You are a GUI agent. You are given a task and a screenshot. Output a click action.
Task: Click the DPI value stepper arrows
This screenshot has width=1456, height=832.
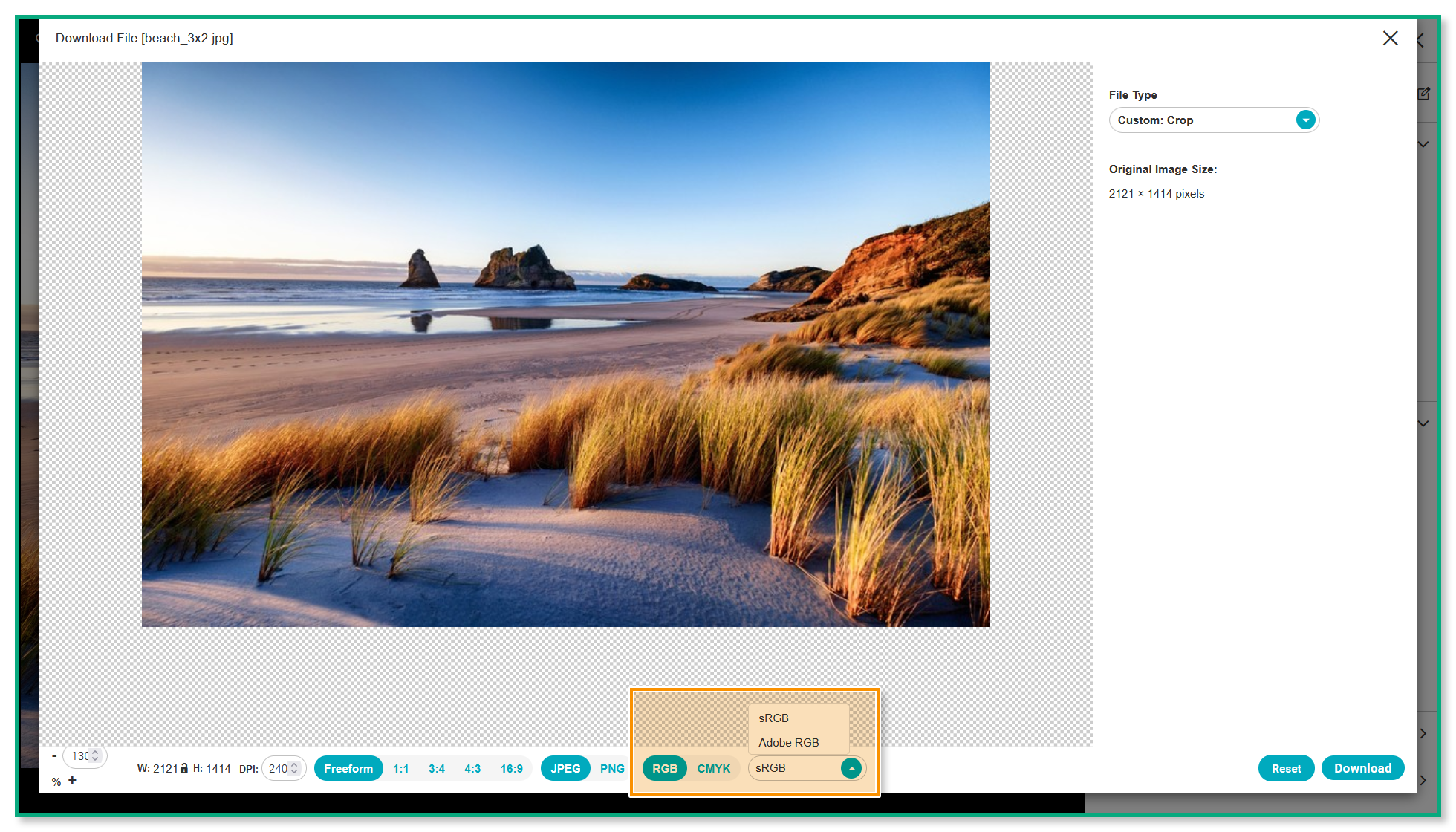click(x=294, y=768)
